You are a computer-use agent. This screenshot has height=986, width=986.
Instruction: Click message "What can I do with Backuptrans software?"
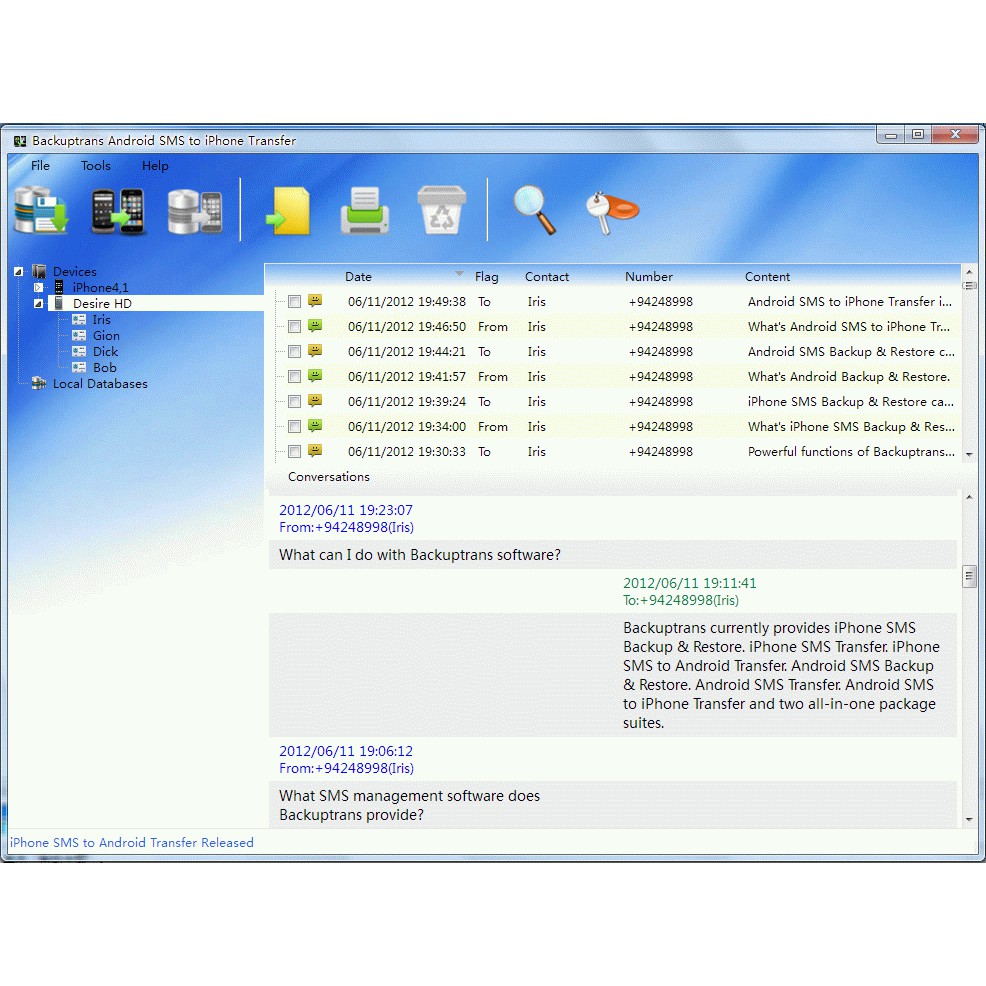pyautogui.click(x=420, y=555)
